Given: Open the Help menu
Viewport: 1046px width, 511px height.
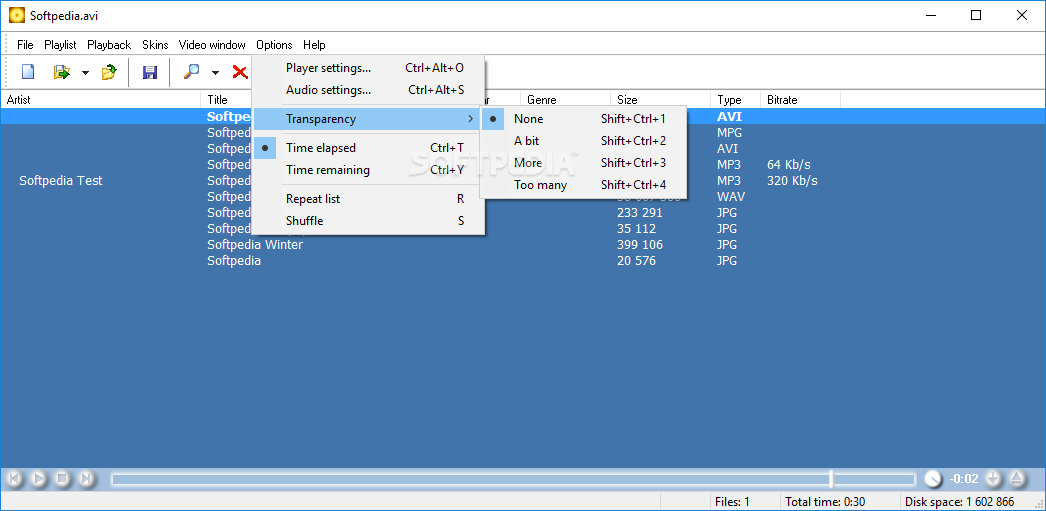Looking at the screenshot, I should (x=314, y=45).
